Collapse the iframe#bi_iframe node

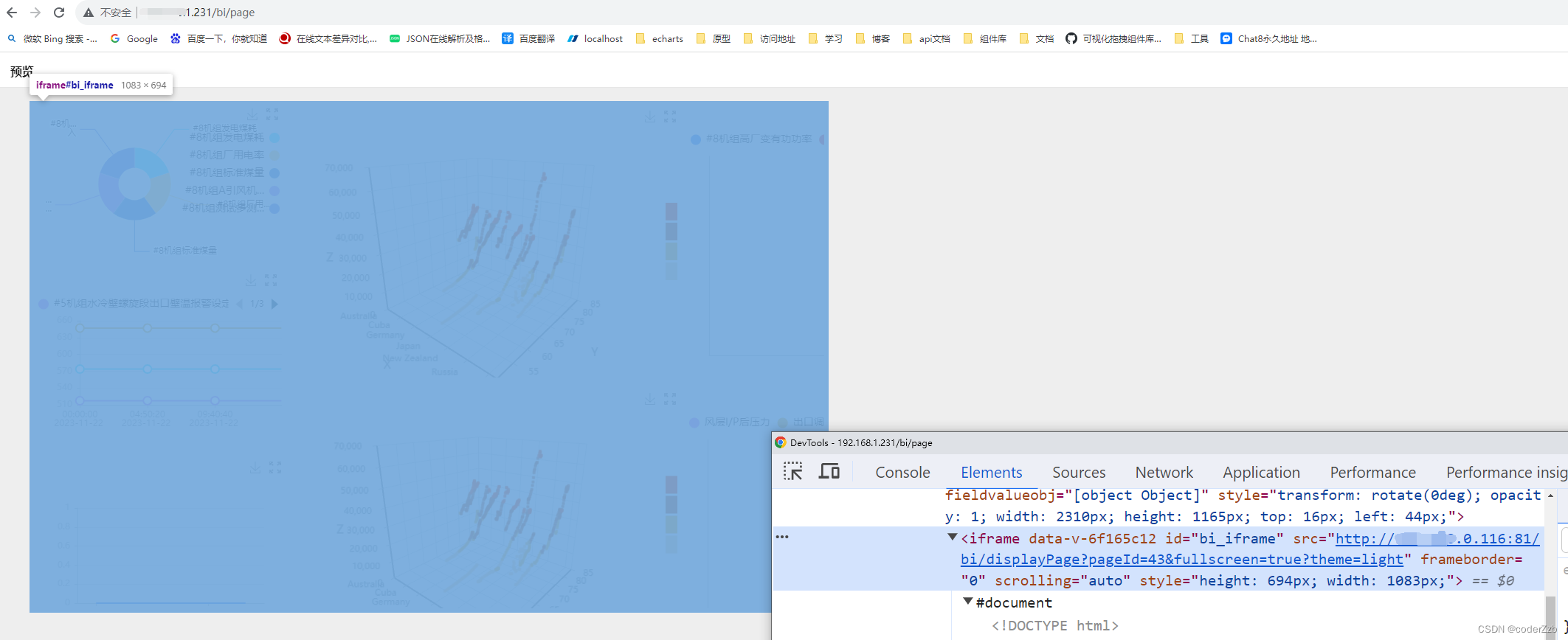click(952, 538)
